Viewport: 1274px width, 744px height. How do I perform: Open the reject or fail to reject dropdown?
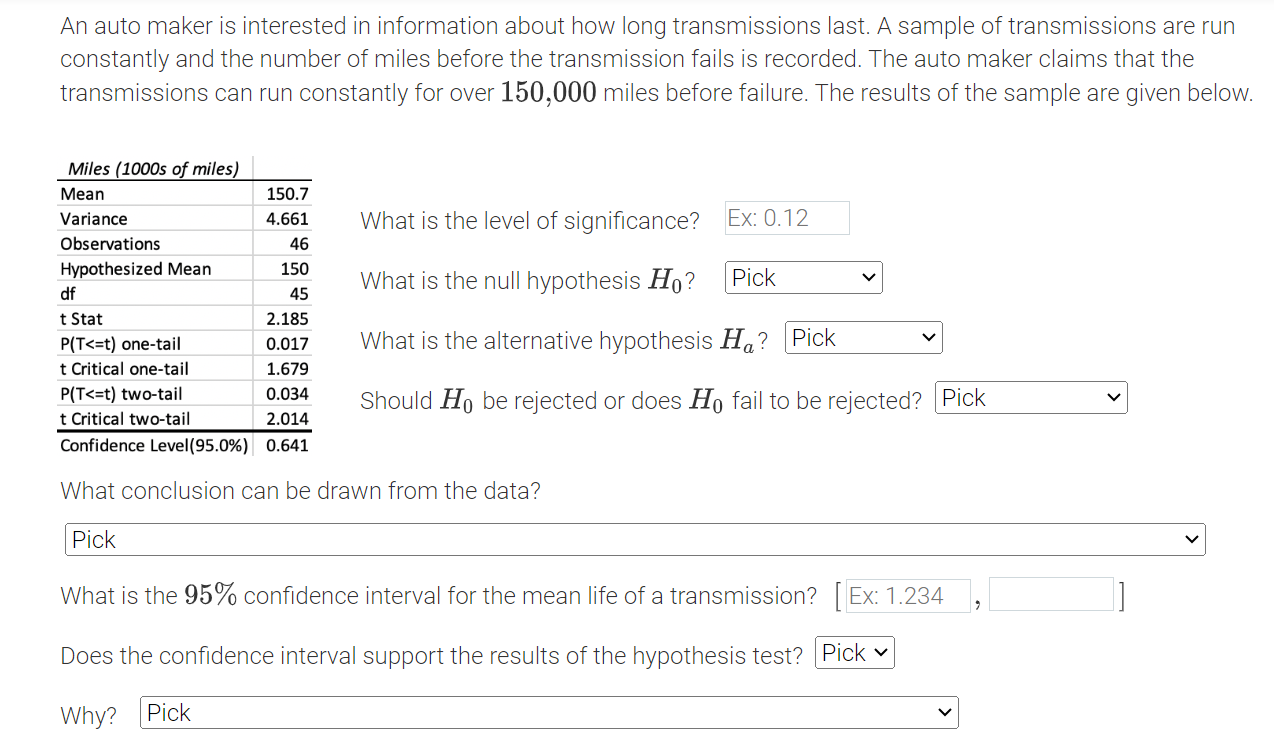(x=1031, y=398)
